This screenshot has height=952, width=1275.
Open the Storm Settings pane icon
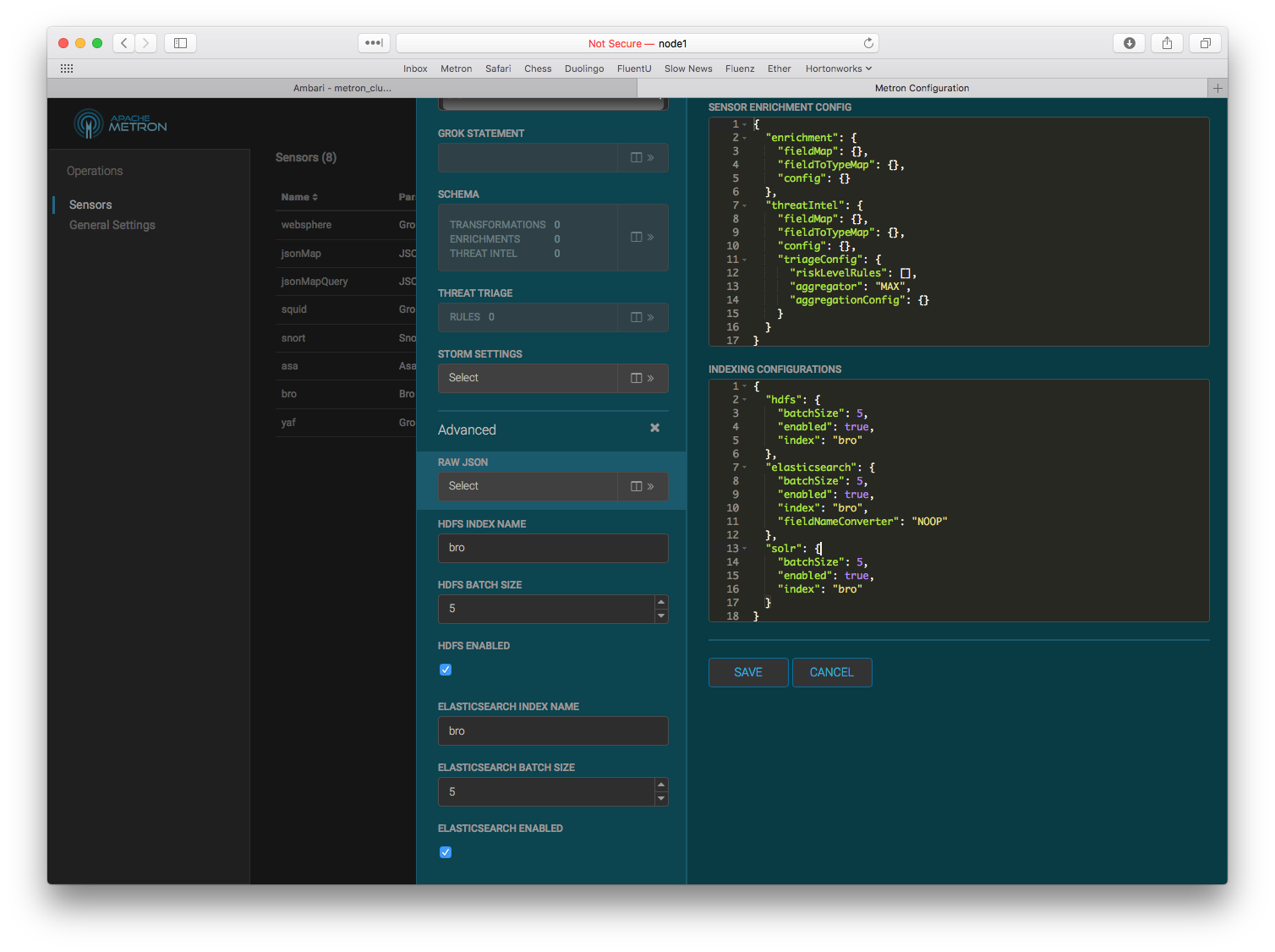pyautogui.click(x=643, y=378)
